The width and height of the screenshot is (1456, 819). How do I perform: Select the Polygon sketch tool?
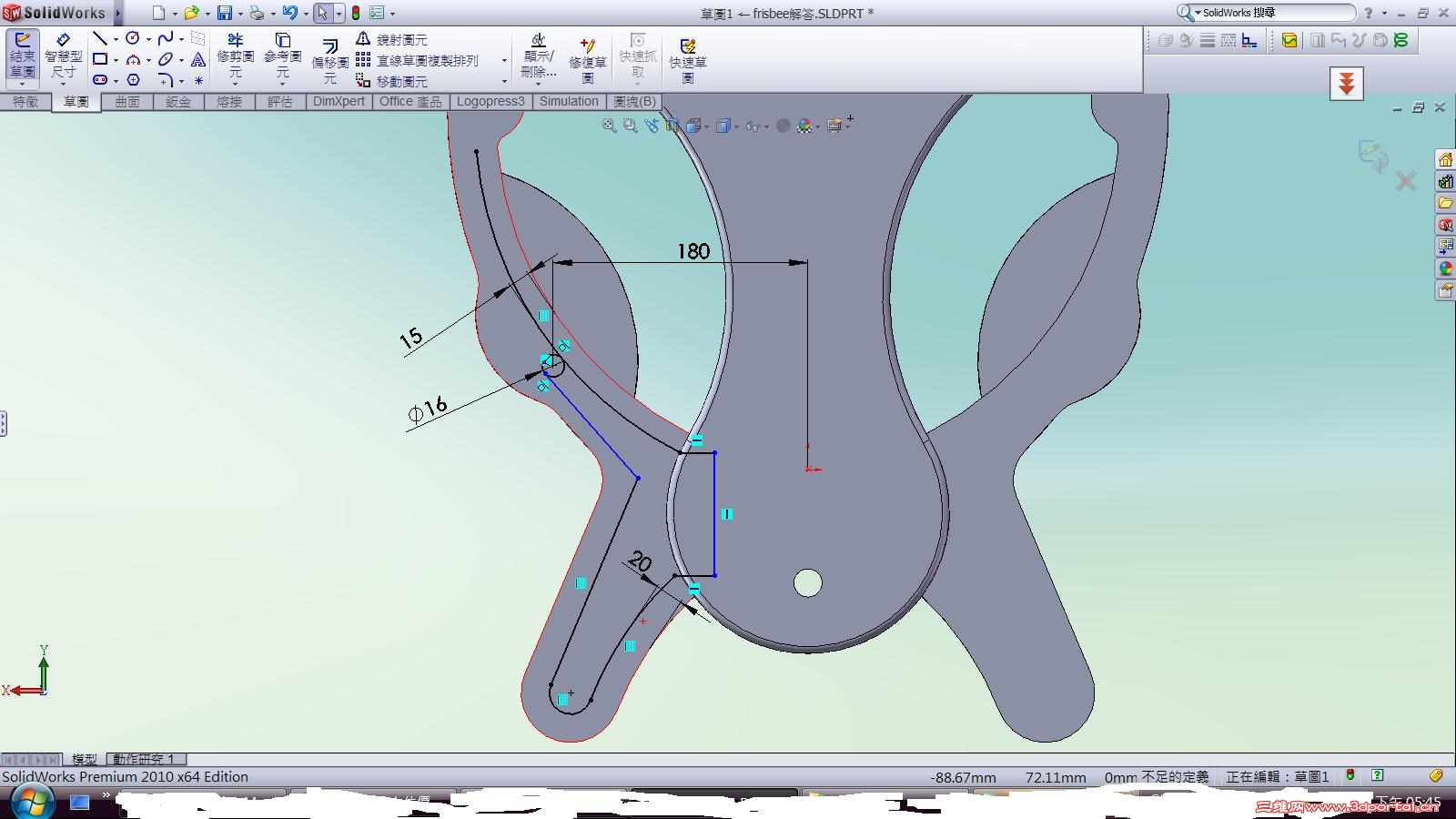(x=133, y=80)
